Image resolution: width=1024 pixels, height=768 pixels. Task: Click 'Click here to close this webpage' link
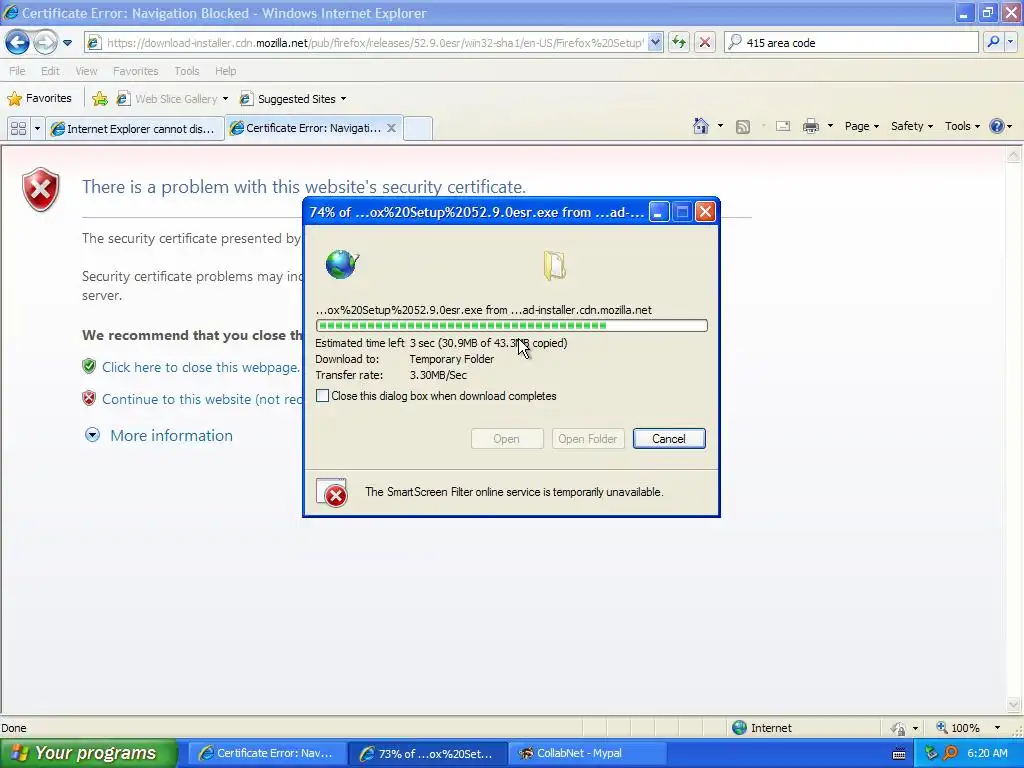[200, 367]
